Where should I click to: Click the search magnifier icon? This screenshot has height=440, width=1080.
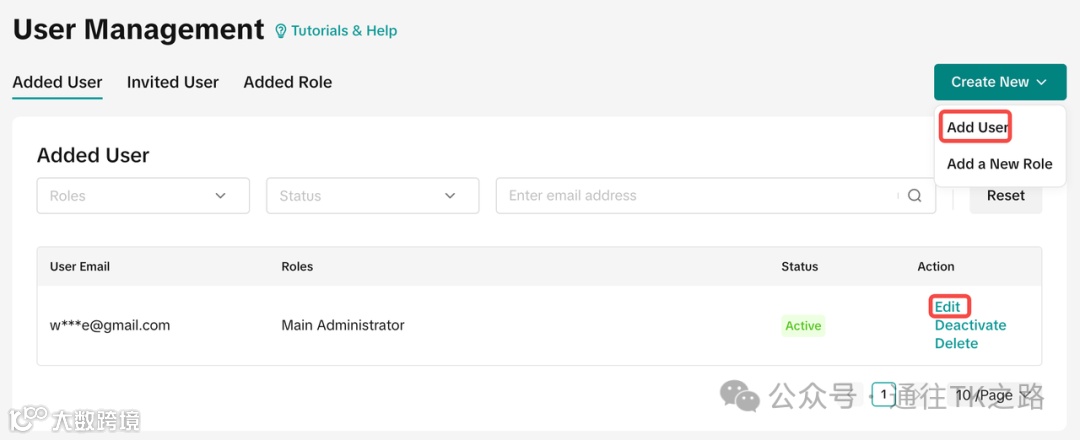point(914,196)
